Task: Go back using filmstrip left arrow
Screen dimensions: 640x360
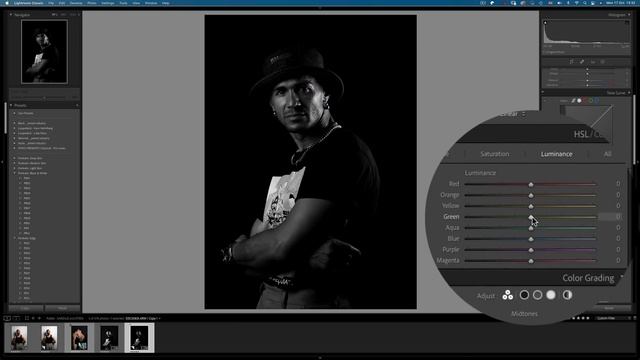Action: click(33, 318)
